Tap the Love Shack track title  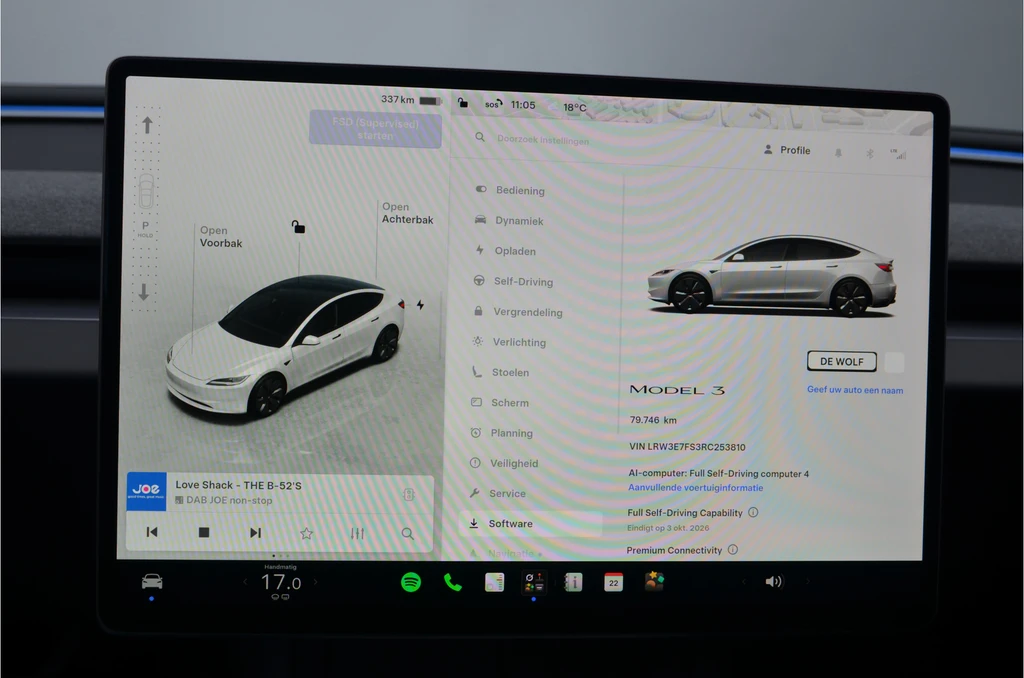click(x=238, y=485)
